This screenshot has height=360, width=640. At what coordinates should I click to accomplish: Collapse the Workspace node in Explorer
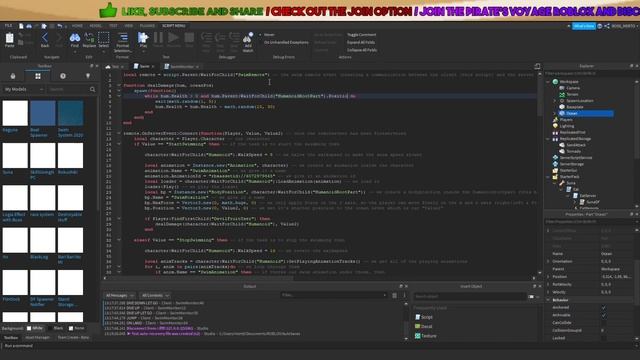[548, 82]
